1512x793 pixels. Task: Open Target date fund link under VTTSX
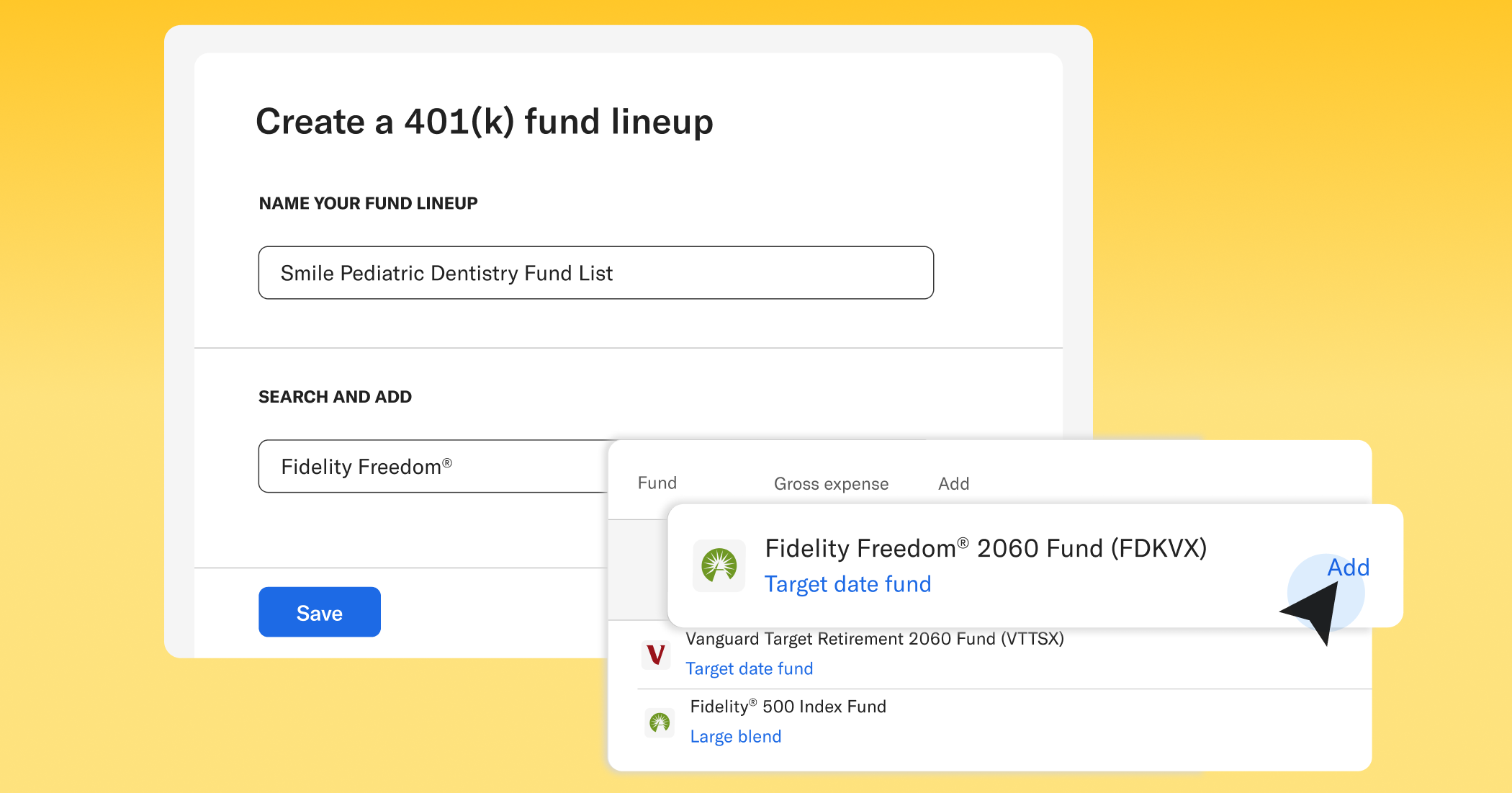point(750,668)
